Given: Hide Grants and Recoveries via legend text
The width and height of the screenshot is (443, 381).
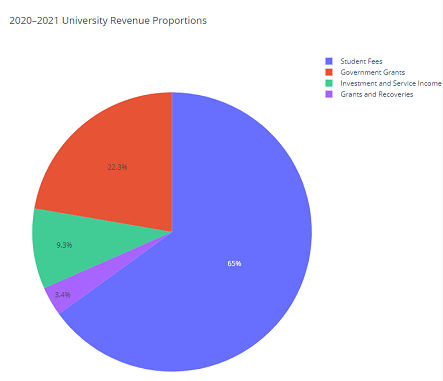Looking at the screenshot, I should 377,94.
